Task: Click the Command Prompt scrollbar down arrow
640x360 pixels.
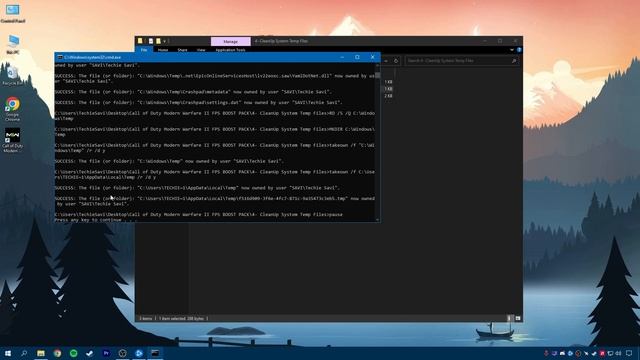Action: (378, 220)
